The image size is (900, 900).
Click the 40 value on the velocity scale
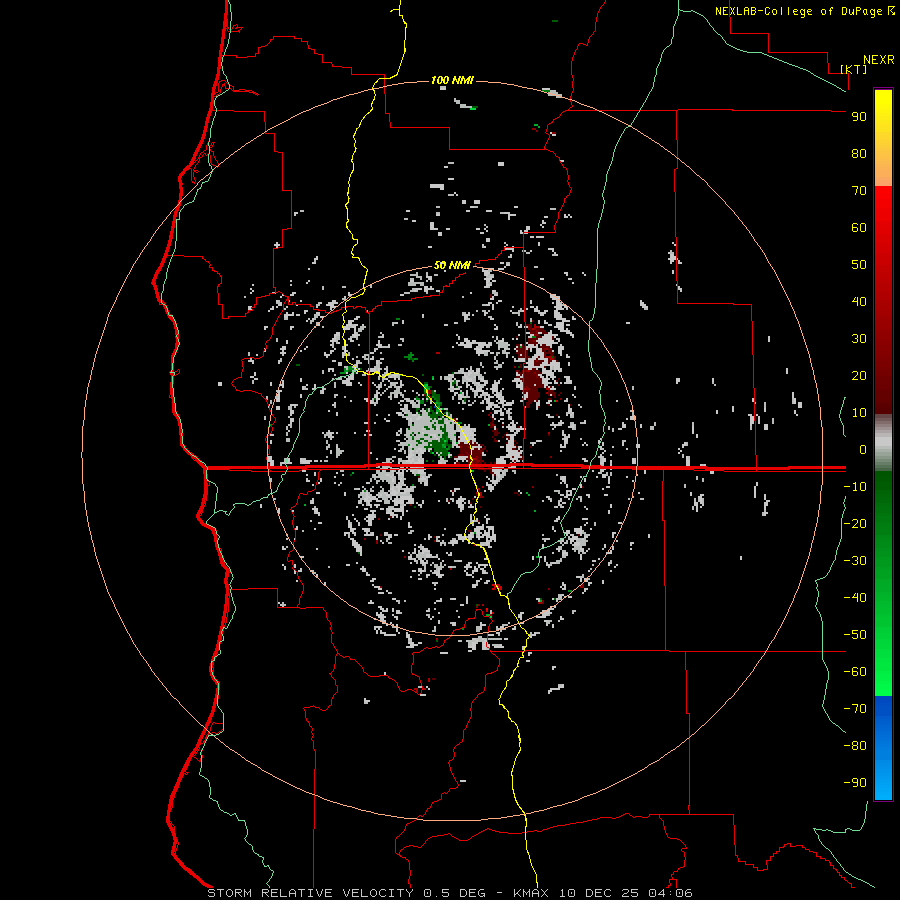[859, 301]
